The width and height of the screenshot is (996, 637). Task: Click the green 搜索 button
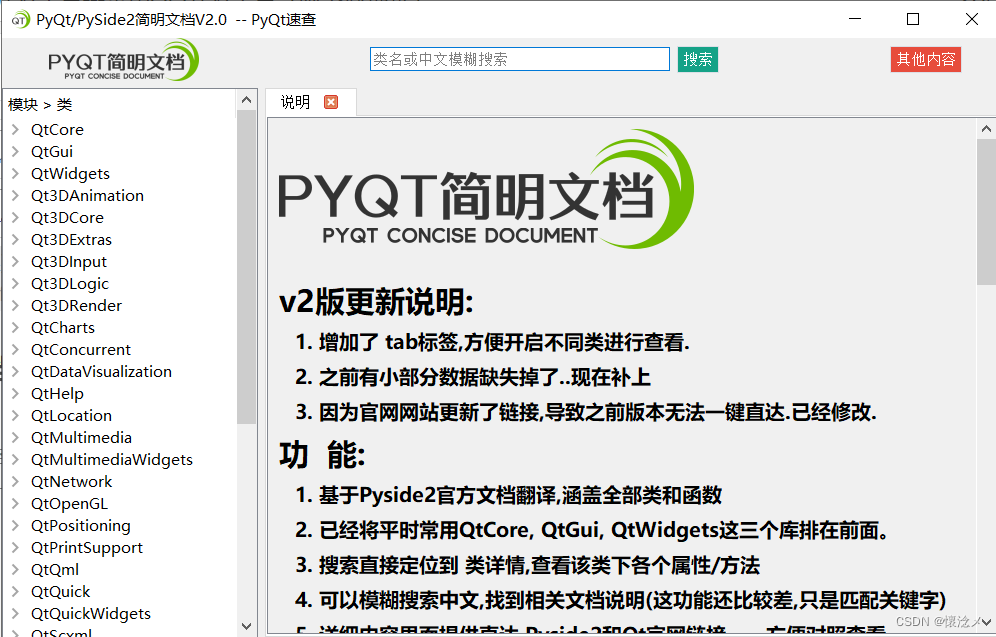tap(697, 60)
